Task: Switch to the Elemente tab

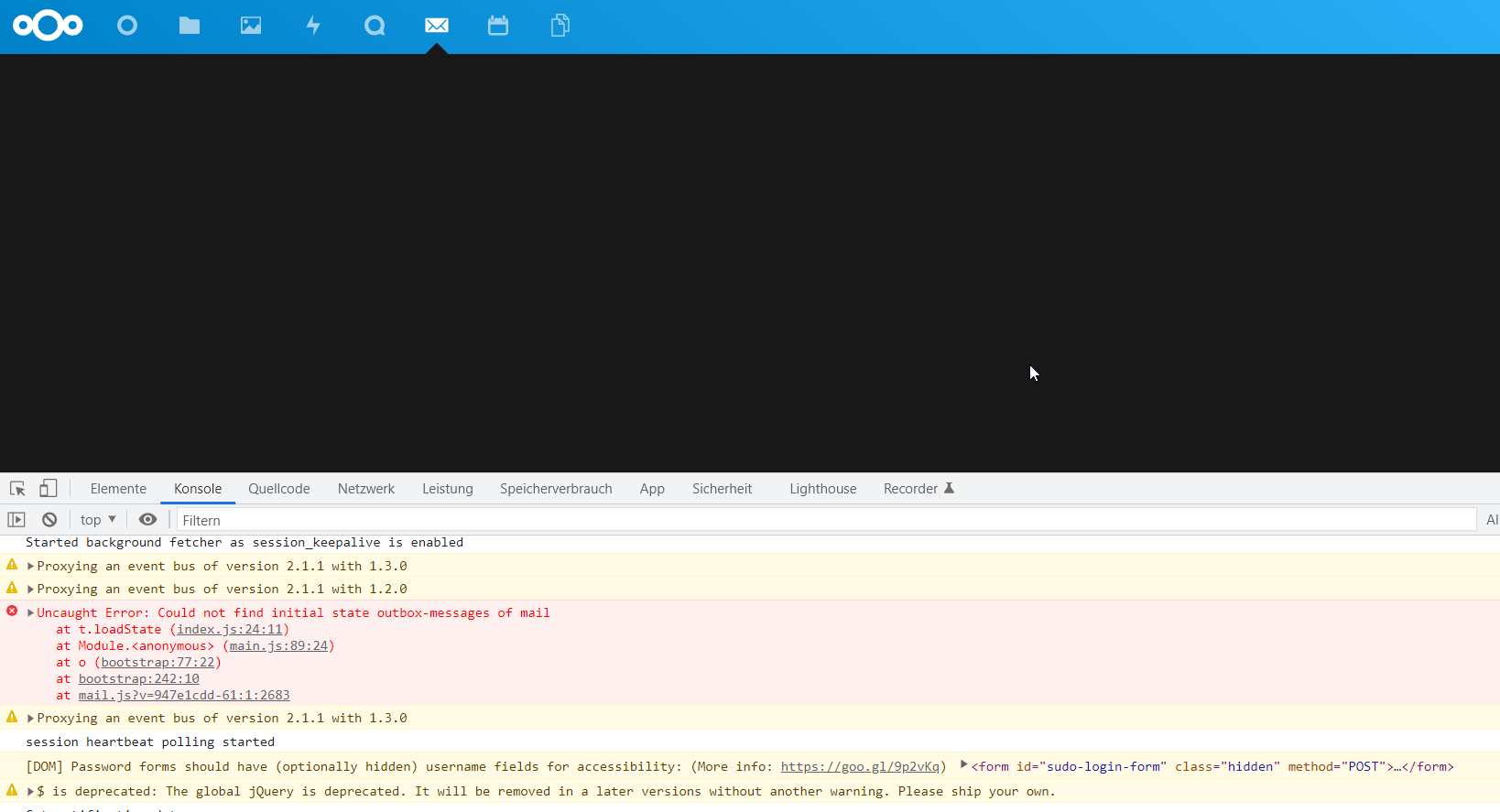Action: [x=118, y=489]
